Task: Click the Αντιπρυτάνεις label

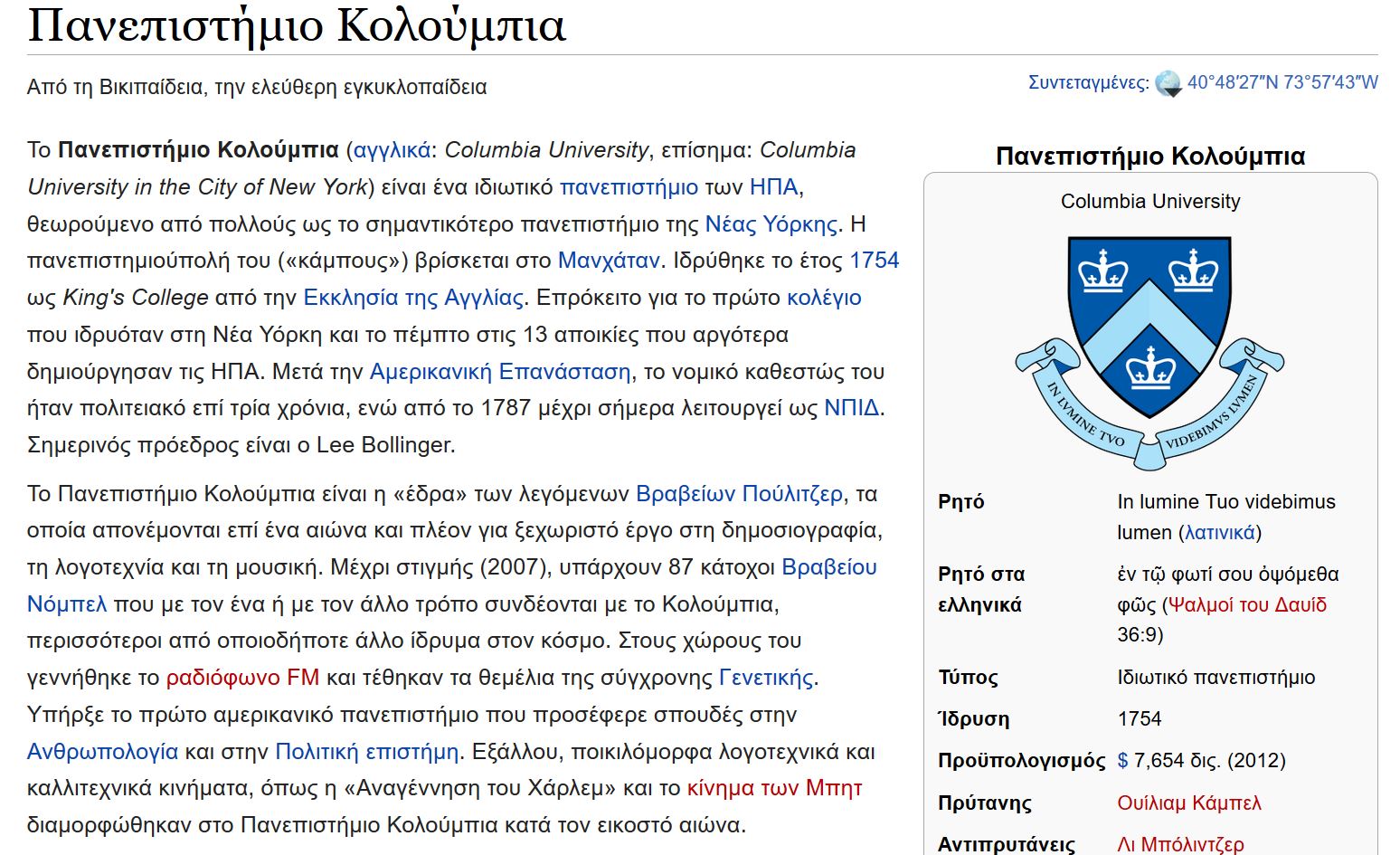Action: click(1007, 844)
